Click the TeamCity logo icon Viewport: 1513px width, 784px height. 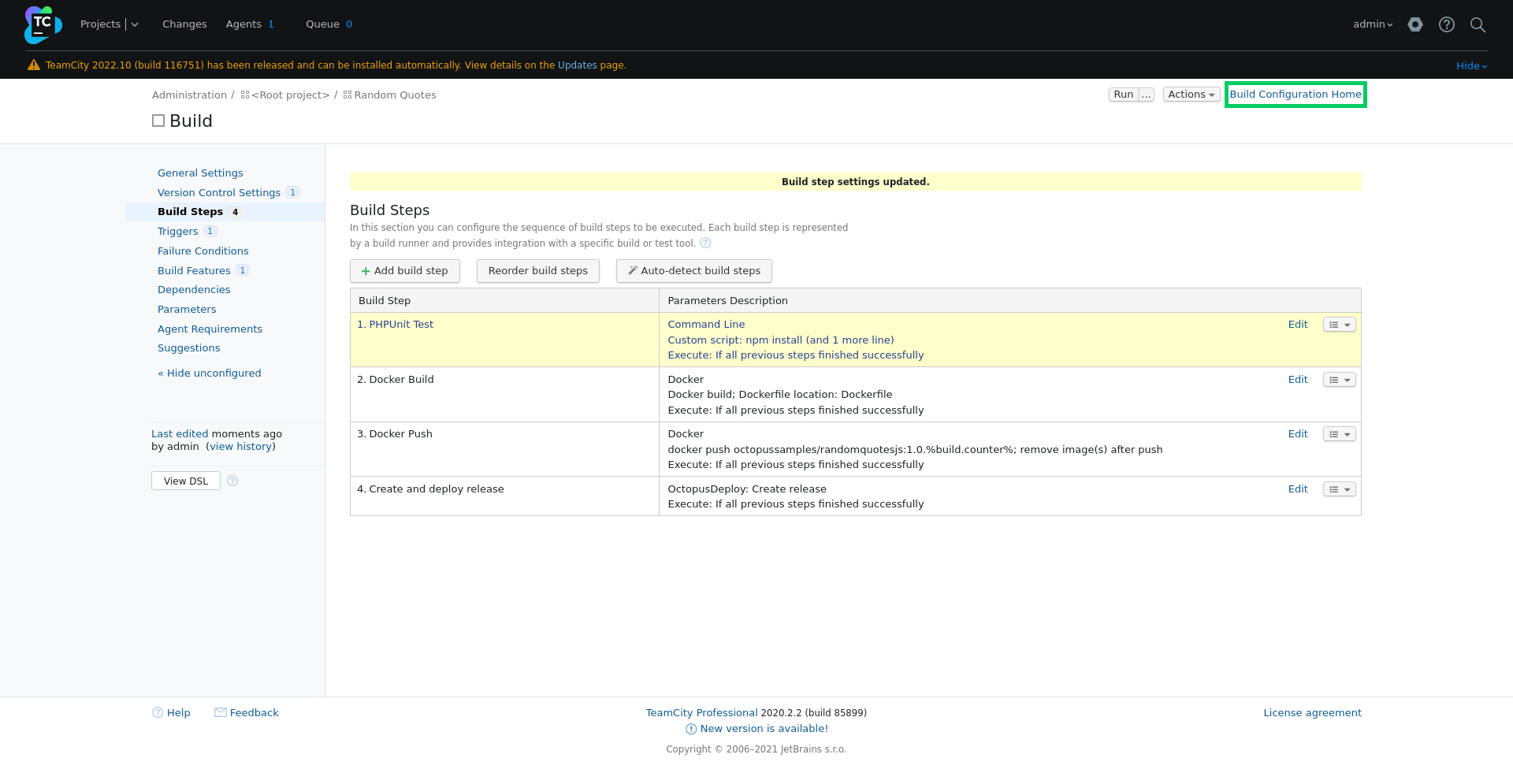[x=43, y=24]
